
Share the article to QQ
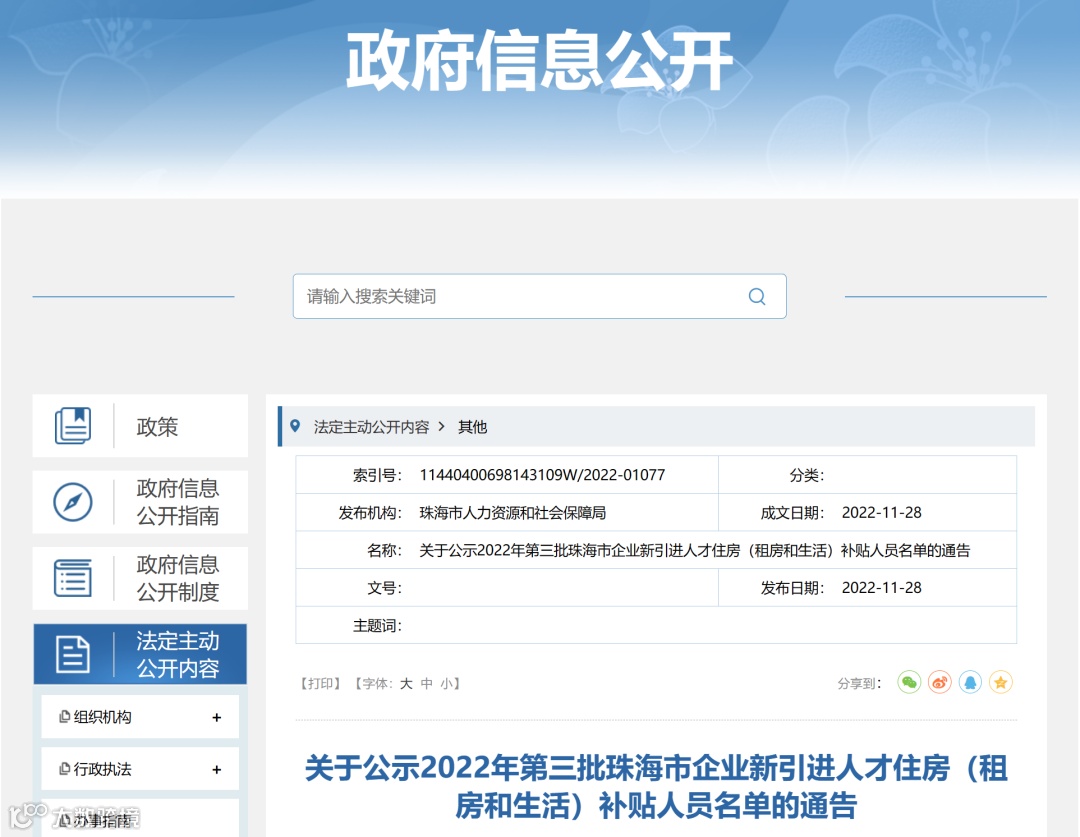970,683
